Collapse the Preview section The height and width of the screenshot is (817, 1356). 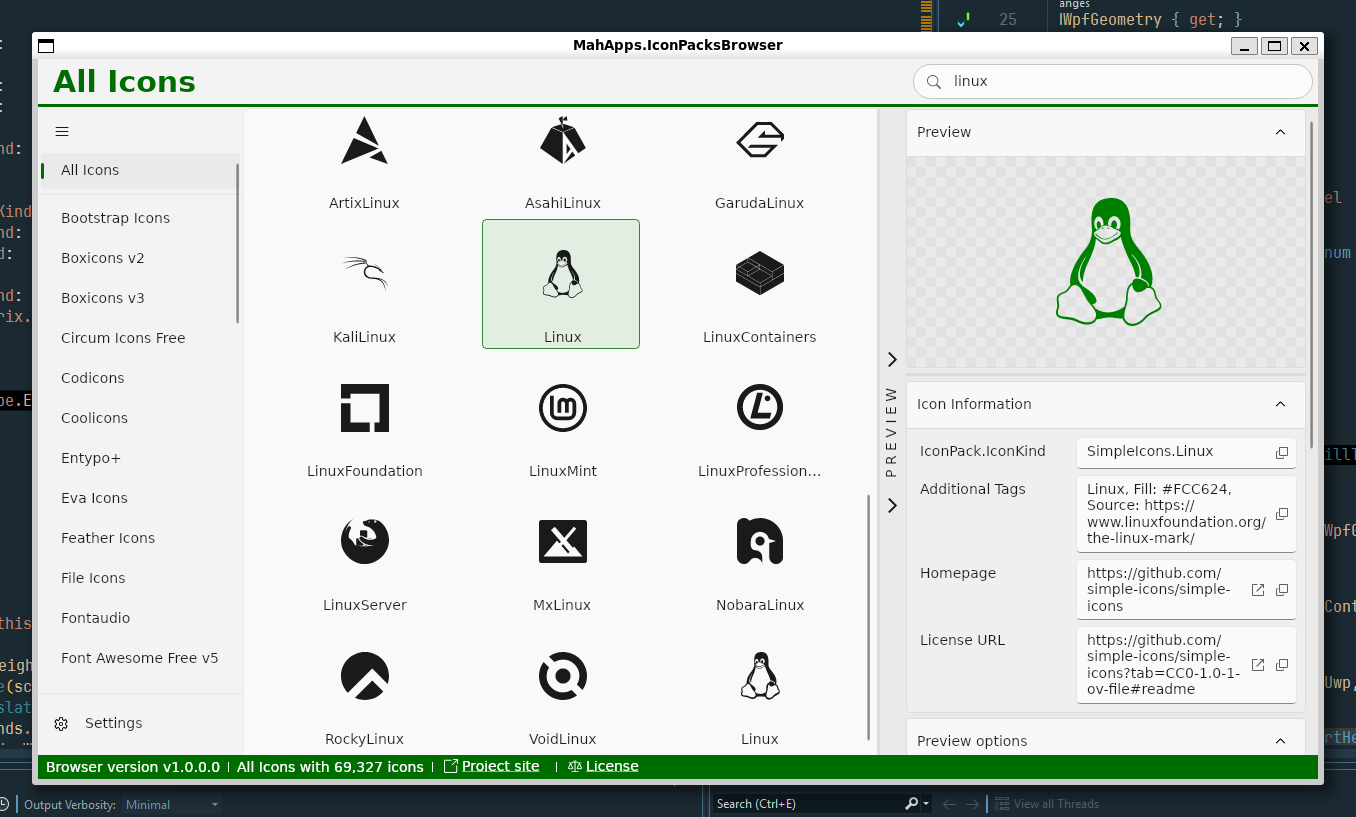(1280, 132)
